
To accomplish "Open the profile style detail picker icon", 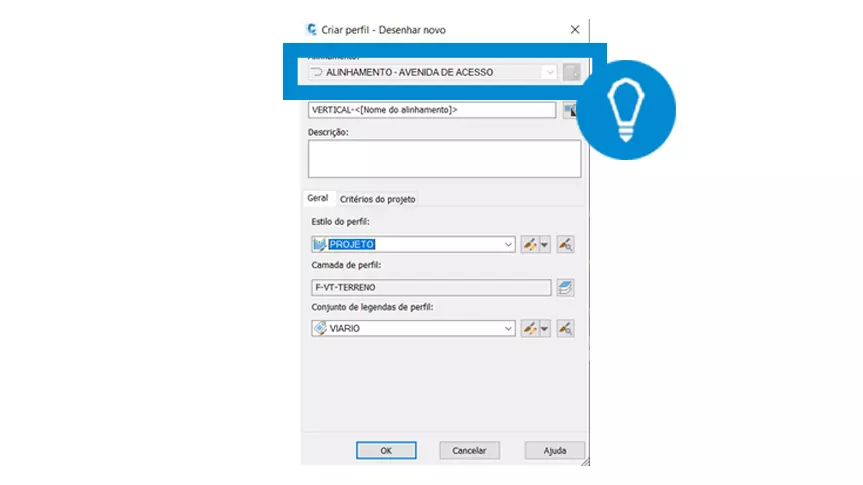I will (565, 244).
